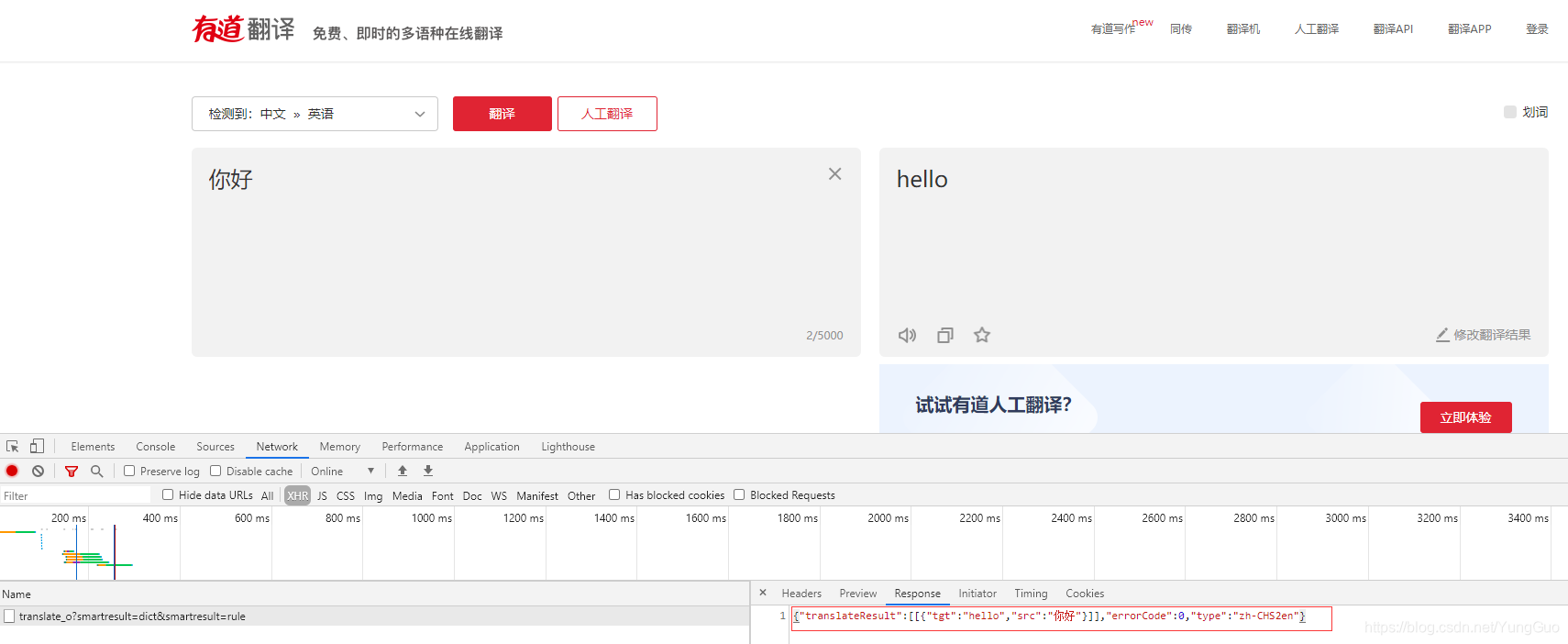This screenshot has width=1568, height=644.
Task: Toggle the network filter funnel icon
Action: (x=72, y=471)
